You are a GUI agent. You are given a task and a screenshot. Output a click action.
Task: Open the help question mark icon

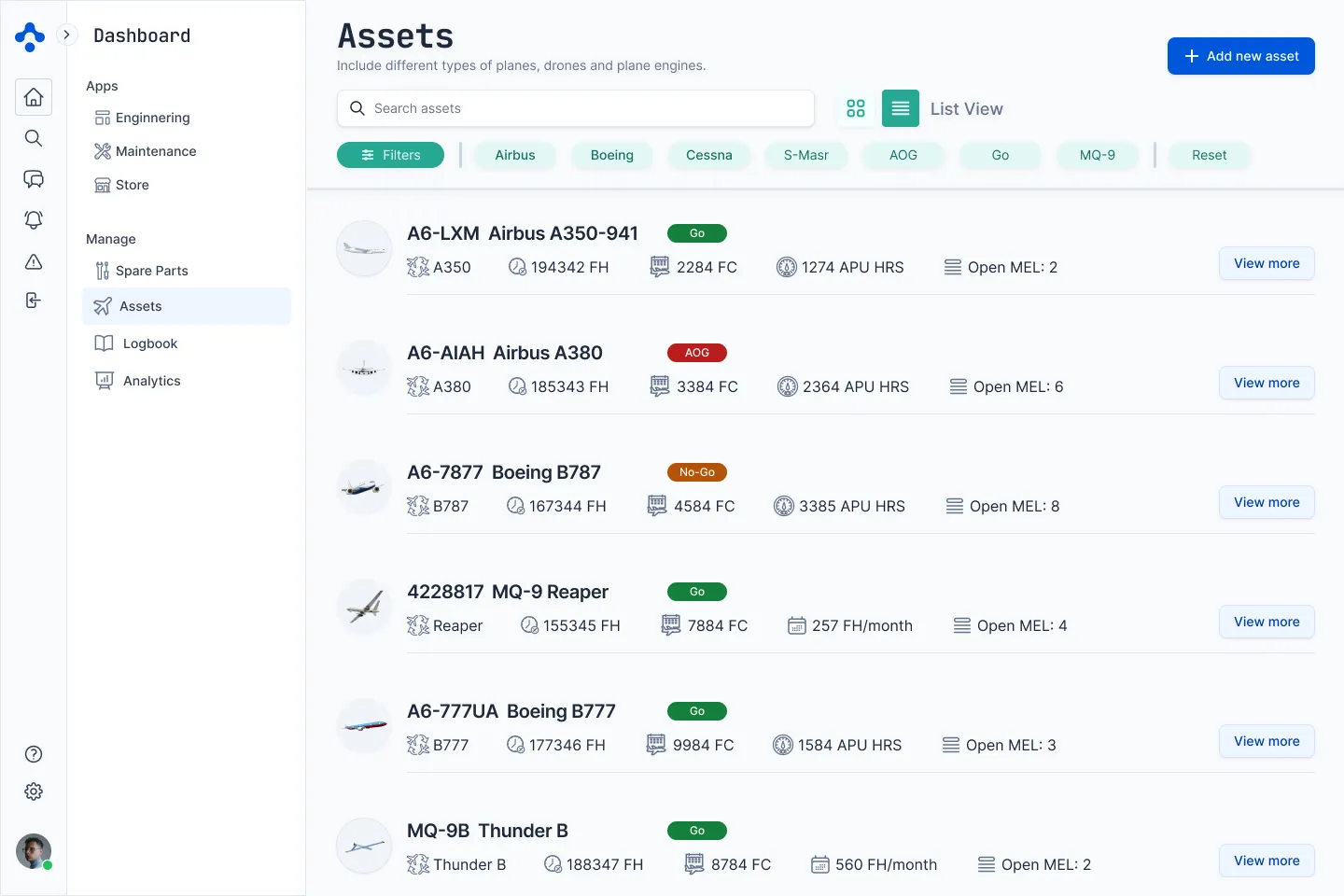tap(34, 754)
